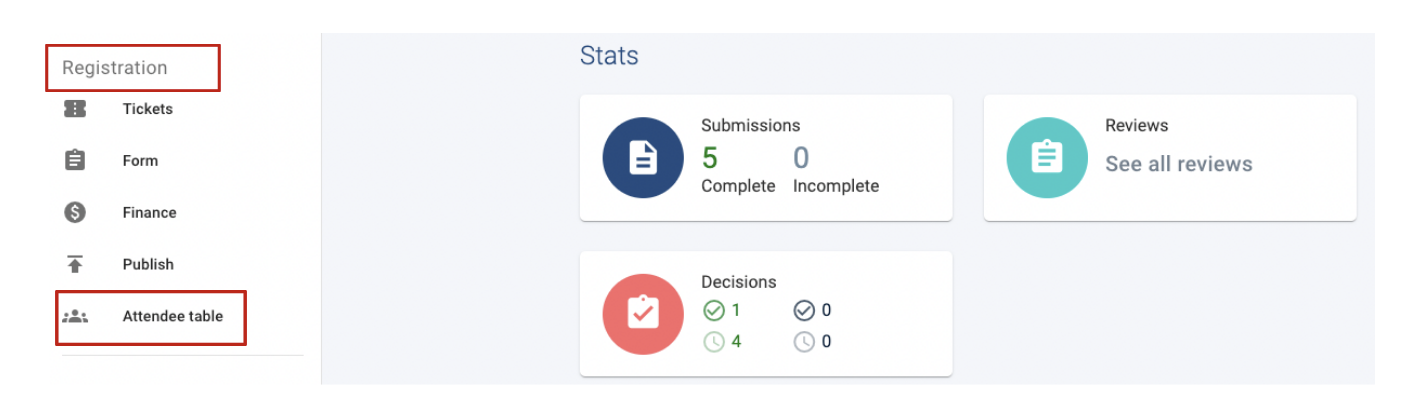Click the Form clipboard icon
Screen dimensions: 1404x414
pyautogui.click(x=75, y=160)
